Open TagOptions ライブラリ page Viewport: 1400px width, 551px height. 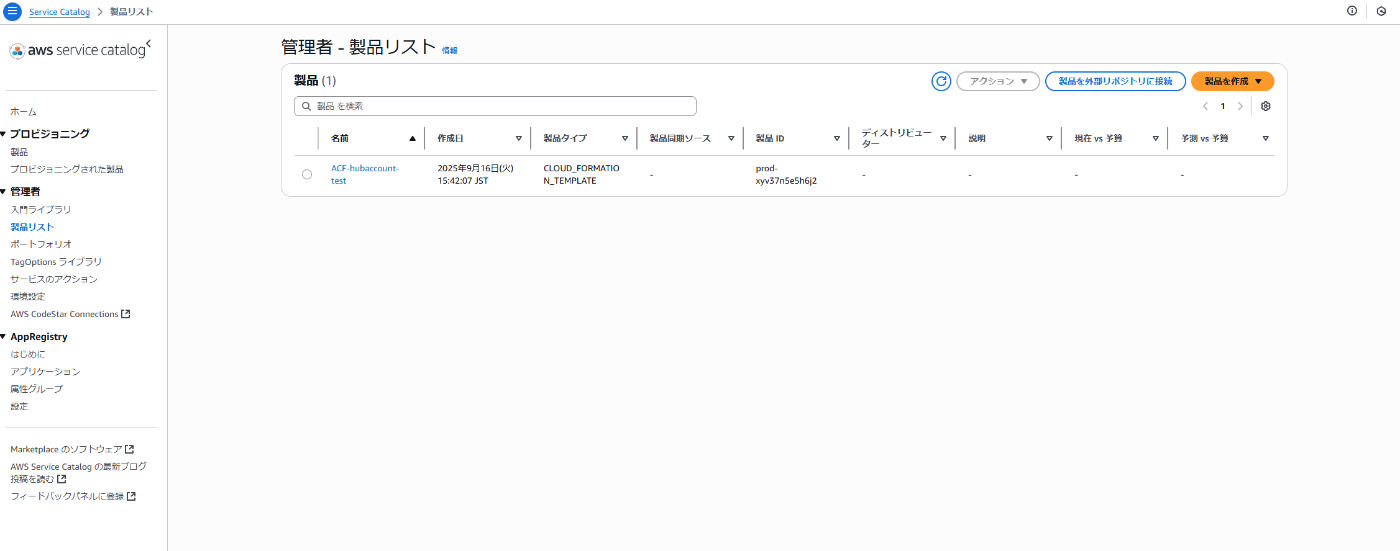coord(56,262)
